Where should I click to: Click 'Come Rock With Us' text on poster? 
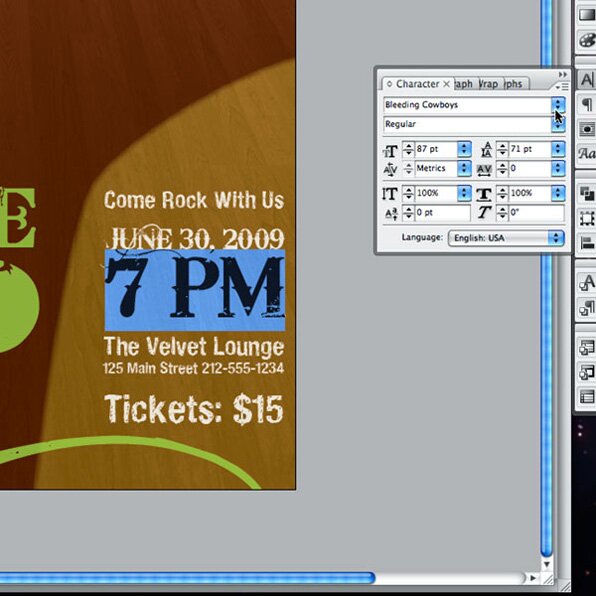[x=194, y=200]
